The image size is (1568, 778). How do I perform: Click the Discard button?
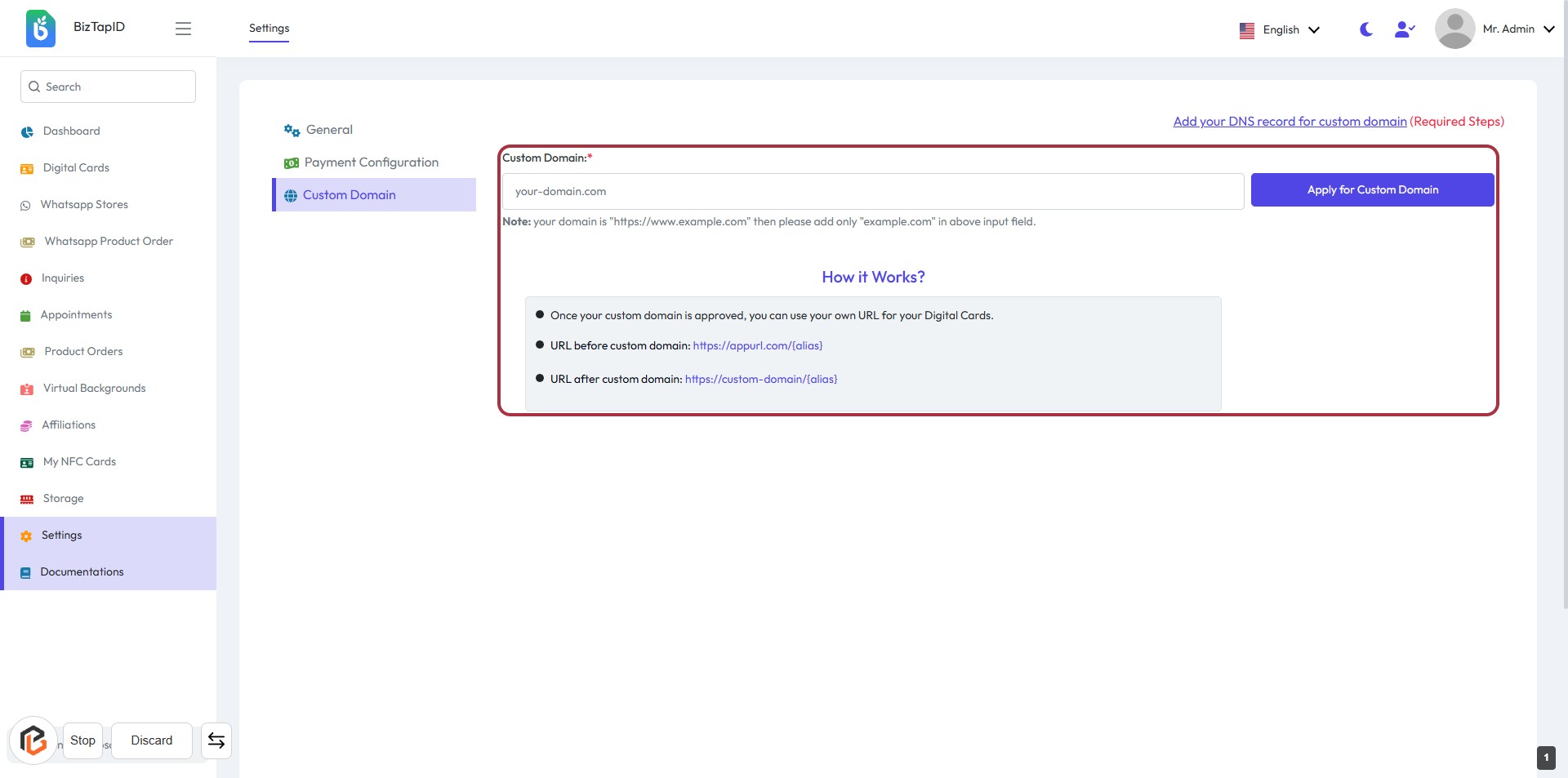(x=152, y=740)
